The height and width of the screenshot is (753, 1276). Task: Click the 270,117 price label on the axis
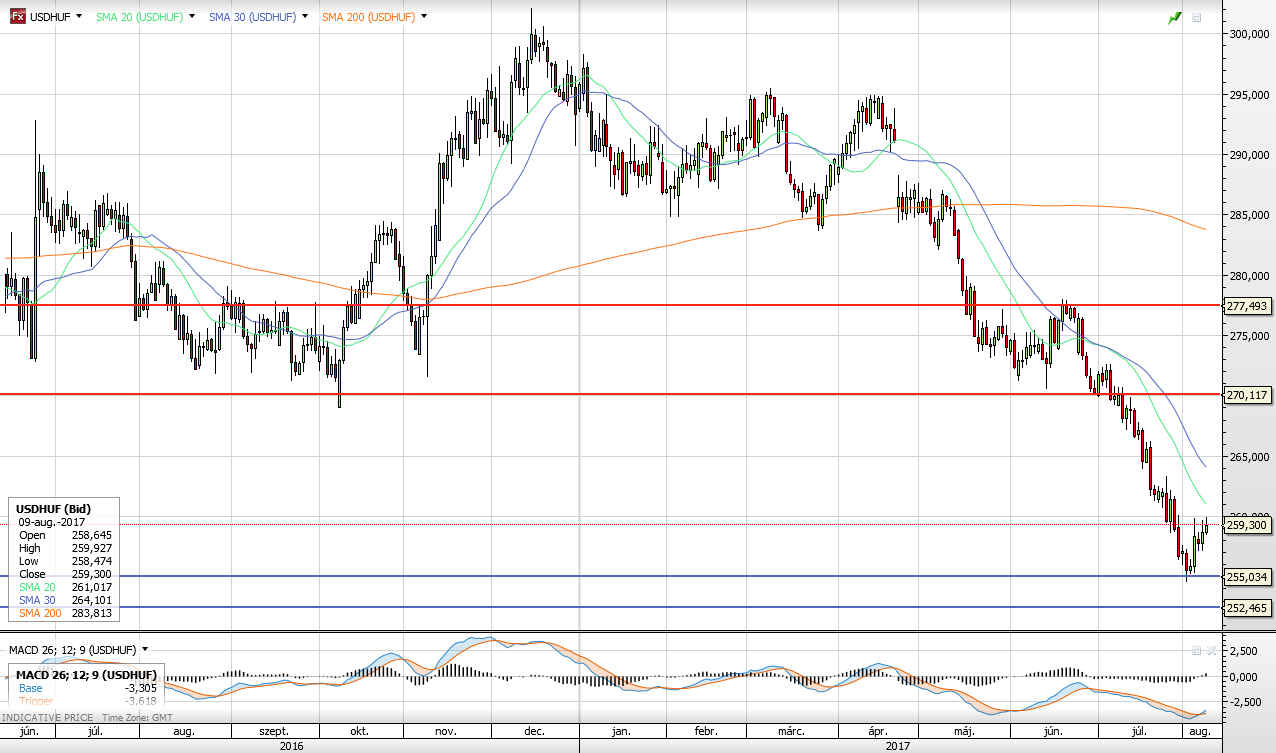(1247, 395)
